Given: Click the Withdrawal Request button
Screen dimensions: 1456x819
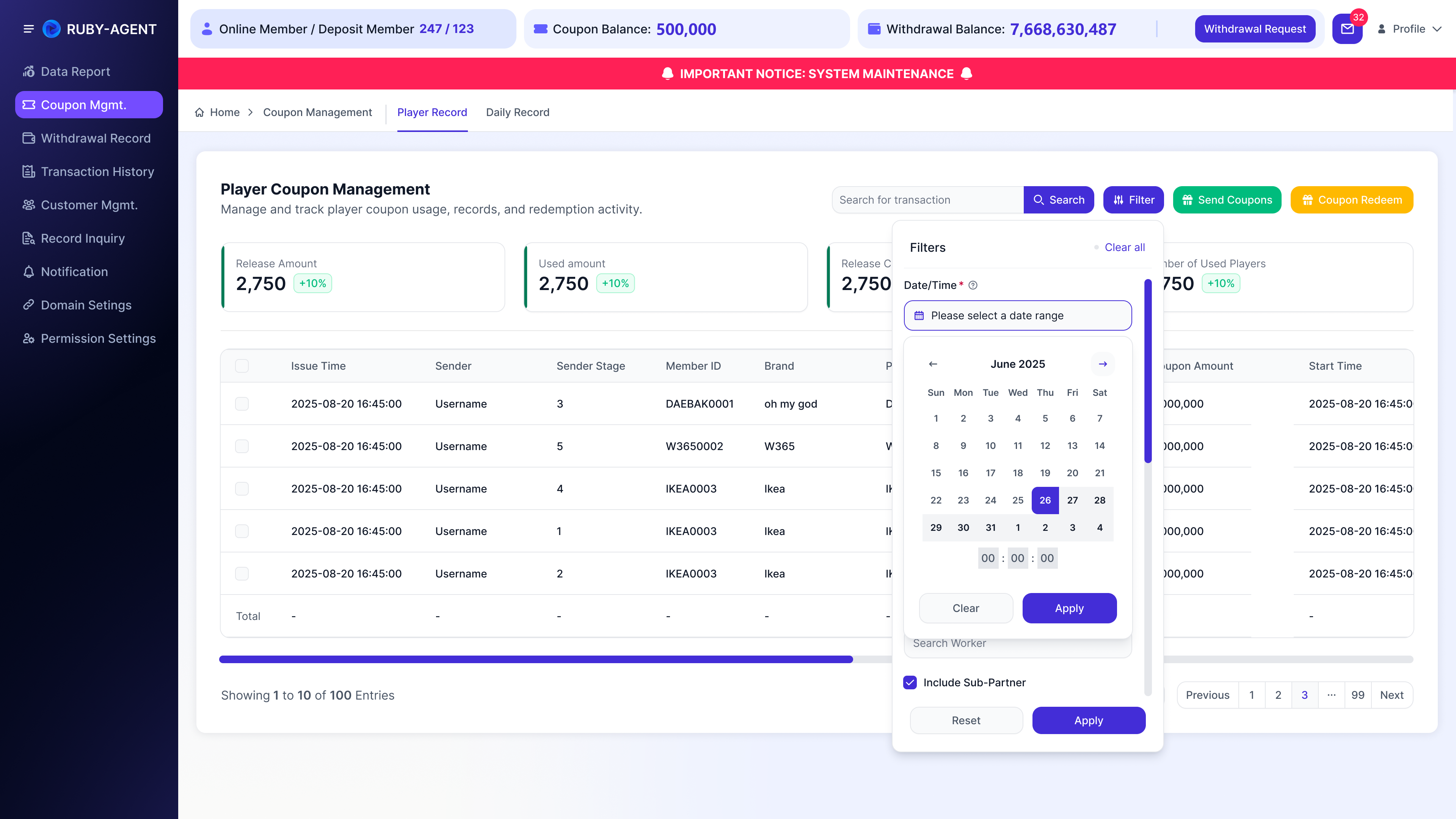Looking at the screenshot, I should pyautogui.click(x=1255, y=29).
